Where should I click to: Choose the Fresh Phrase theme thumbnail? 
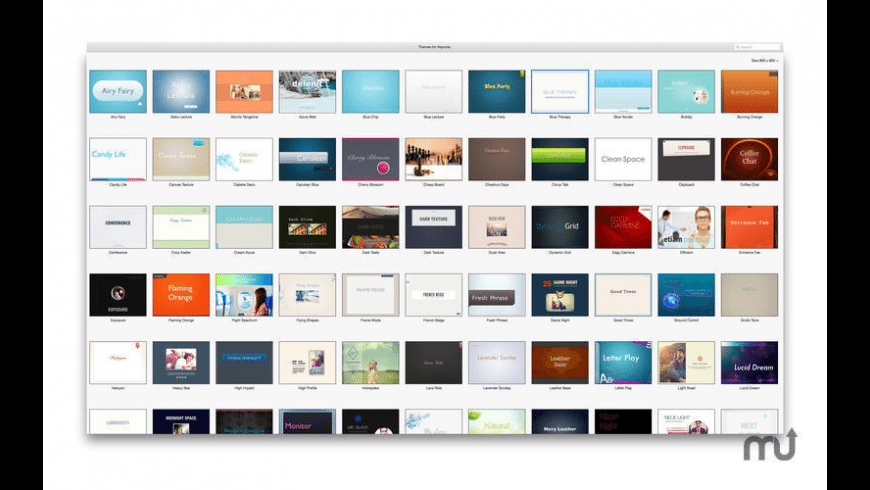click(497, 295)
